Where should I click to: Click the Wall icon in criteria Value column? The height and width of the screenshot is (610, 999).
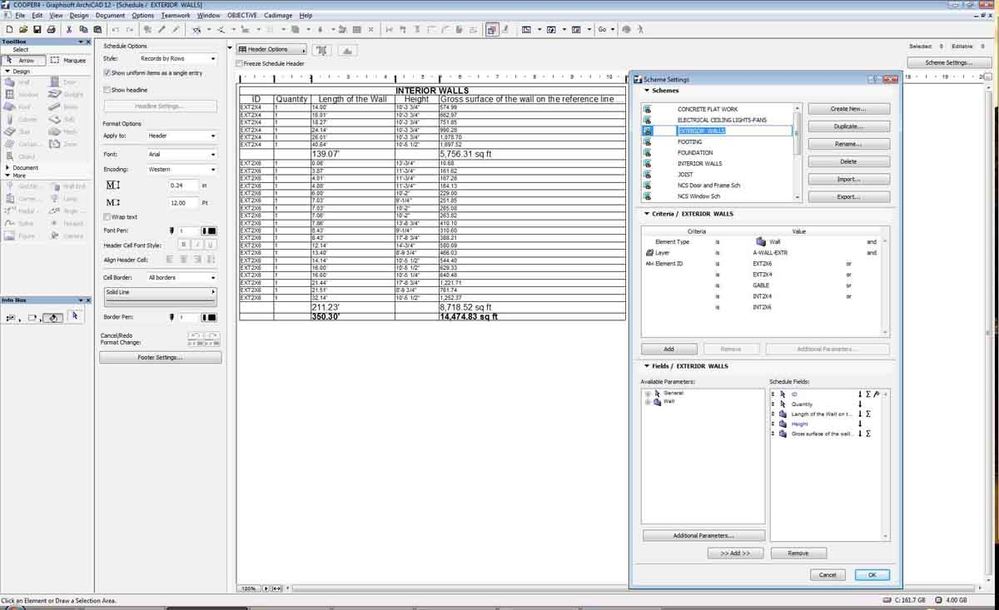click(x=760, y=242)
